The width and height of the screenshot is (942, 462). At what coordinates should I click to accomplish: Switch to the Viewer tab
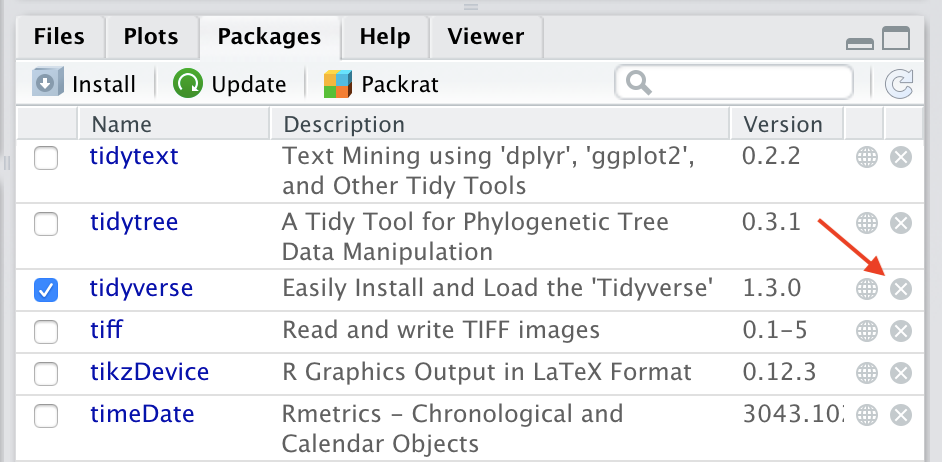[485, 38]
